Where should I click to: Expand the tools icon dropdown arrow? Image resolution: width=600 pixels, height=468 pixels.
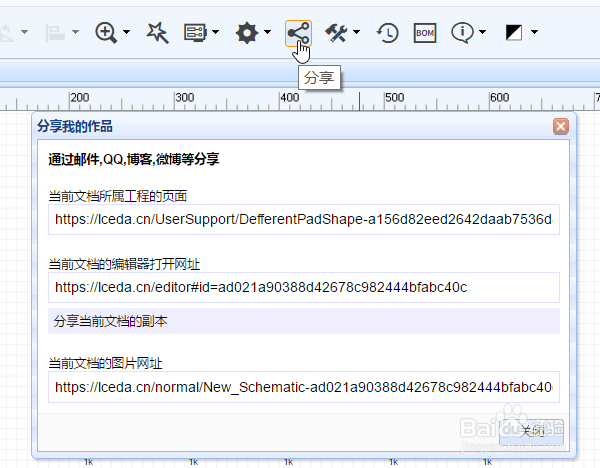point(356,32)
